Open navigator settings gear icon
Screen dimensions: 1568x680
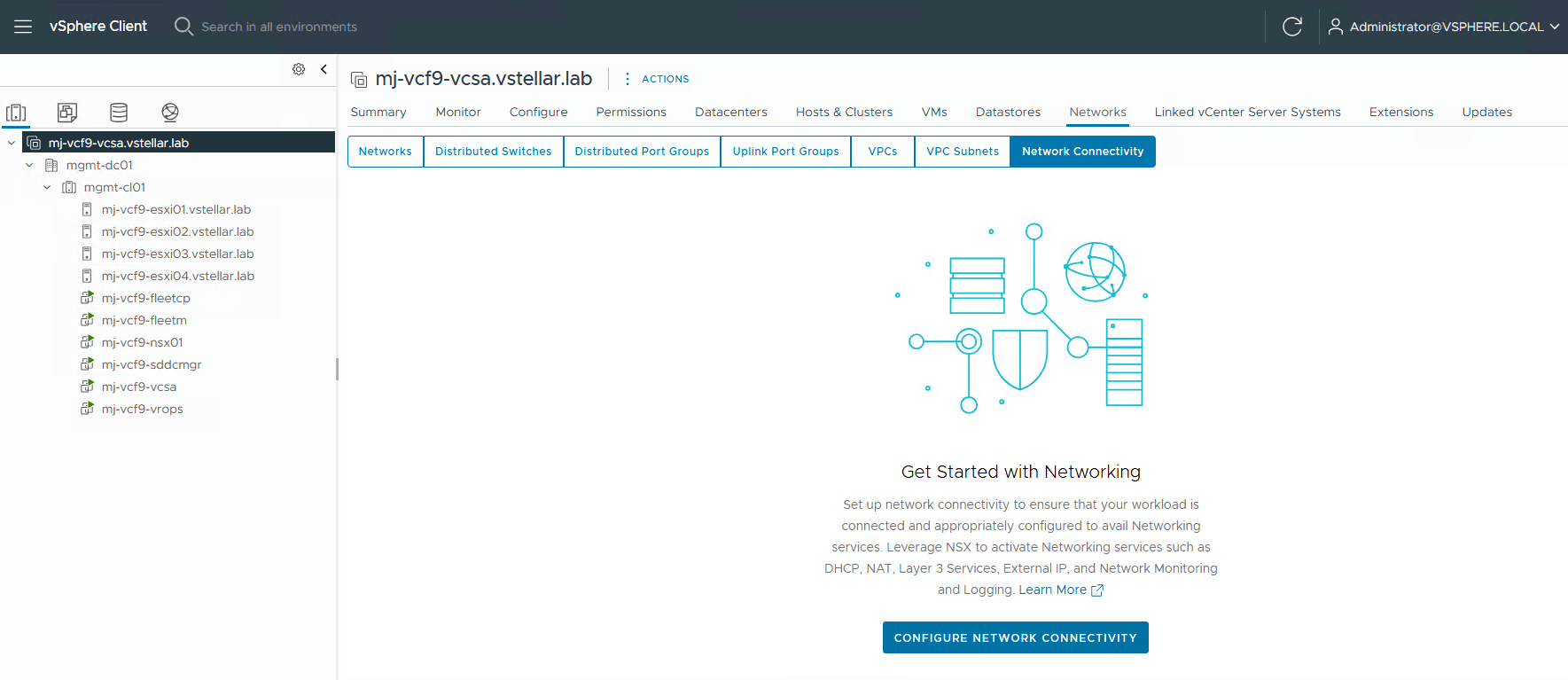point(299,69)
